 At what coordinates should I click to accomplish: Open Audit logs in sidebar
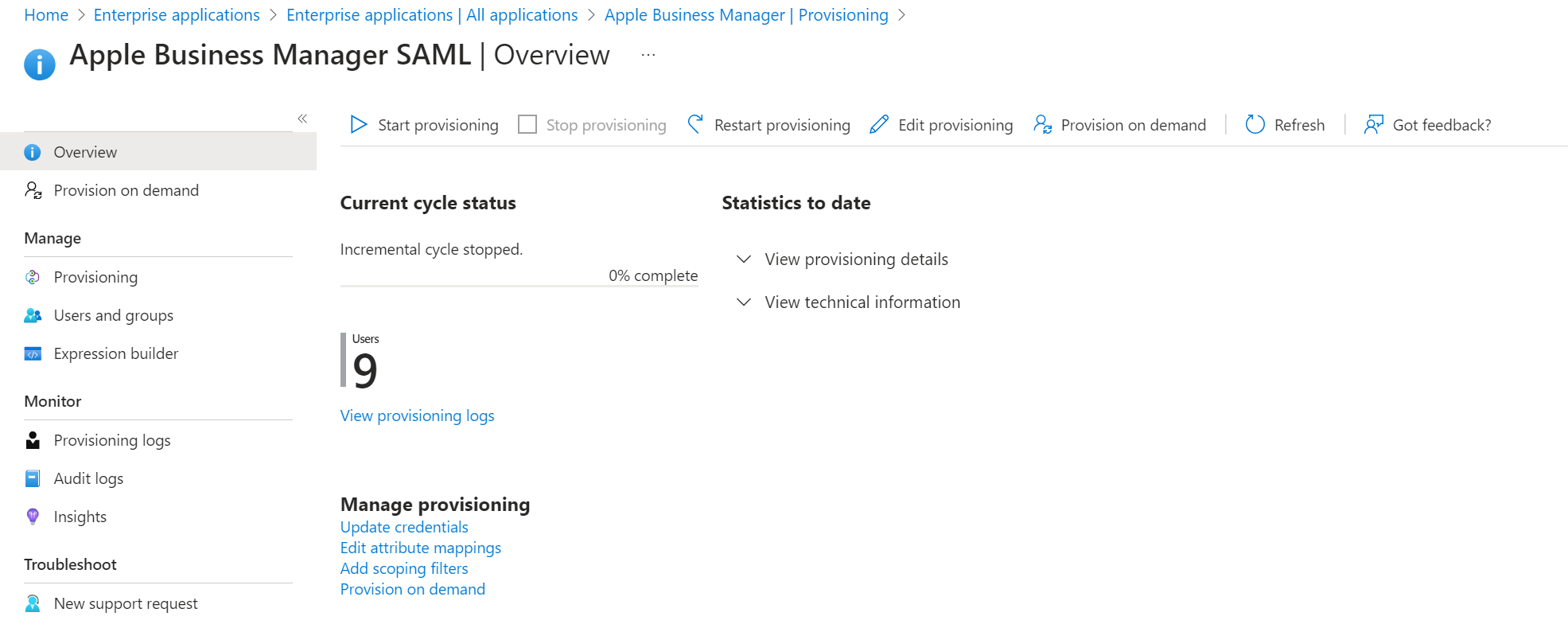88,479
